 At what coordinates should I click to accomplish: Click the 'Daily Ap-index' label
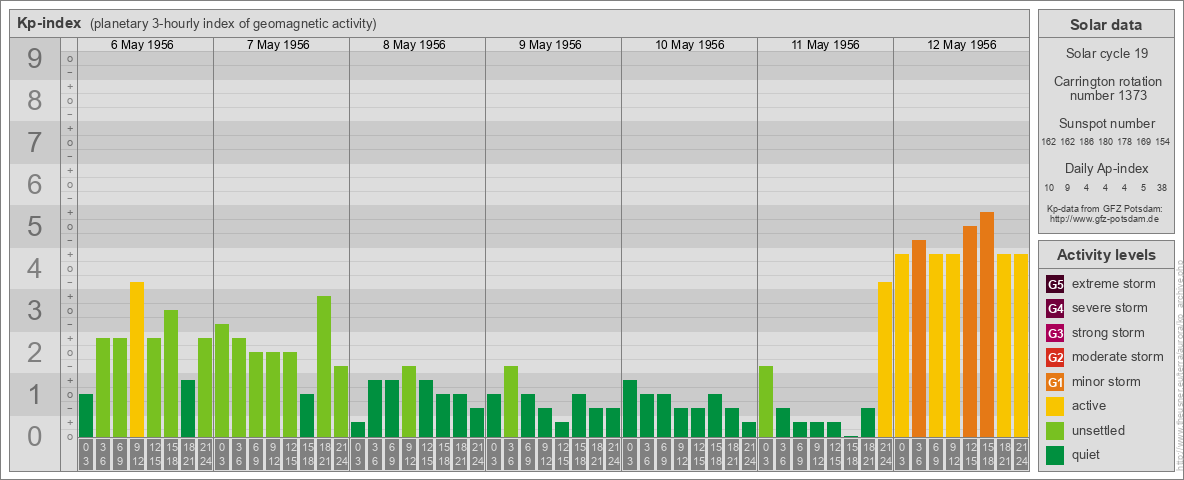coord(1106,168)
